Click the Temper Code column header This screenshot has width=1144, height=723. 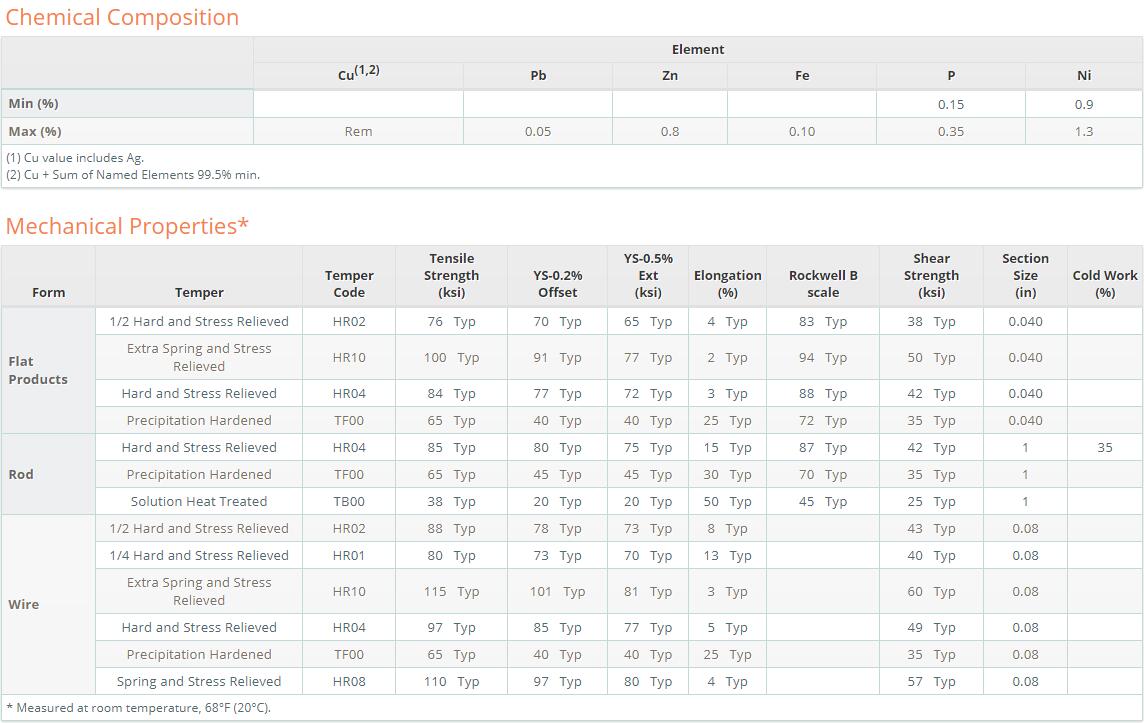coord(349,283)
